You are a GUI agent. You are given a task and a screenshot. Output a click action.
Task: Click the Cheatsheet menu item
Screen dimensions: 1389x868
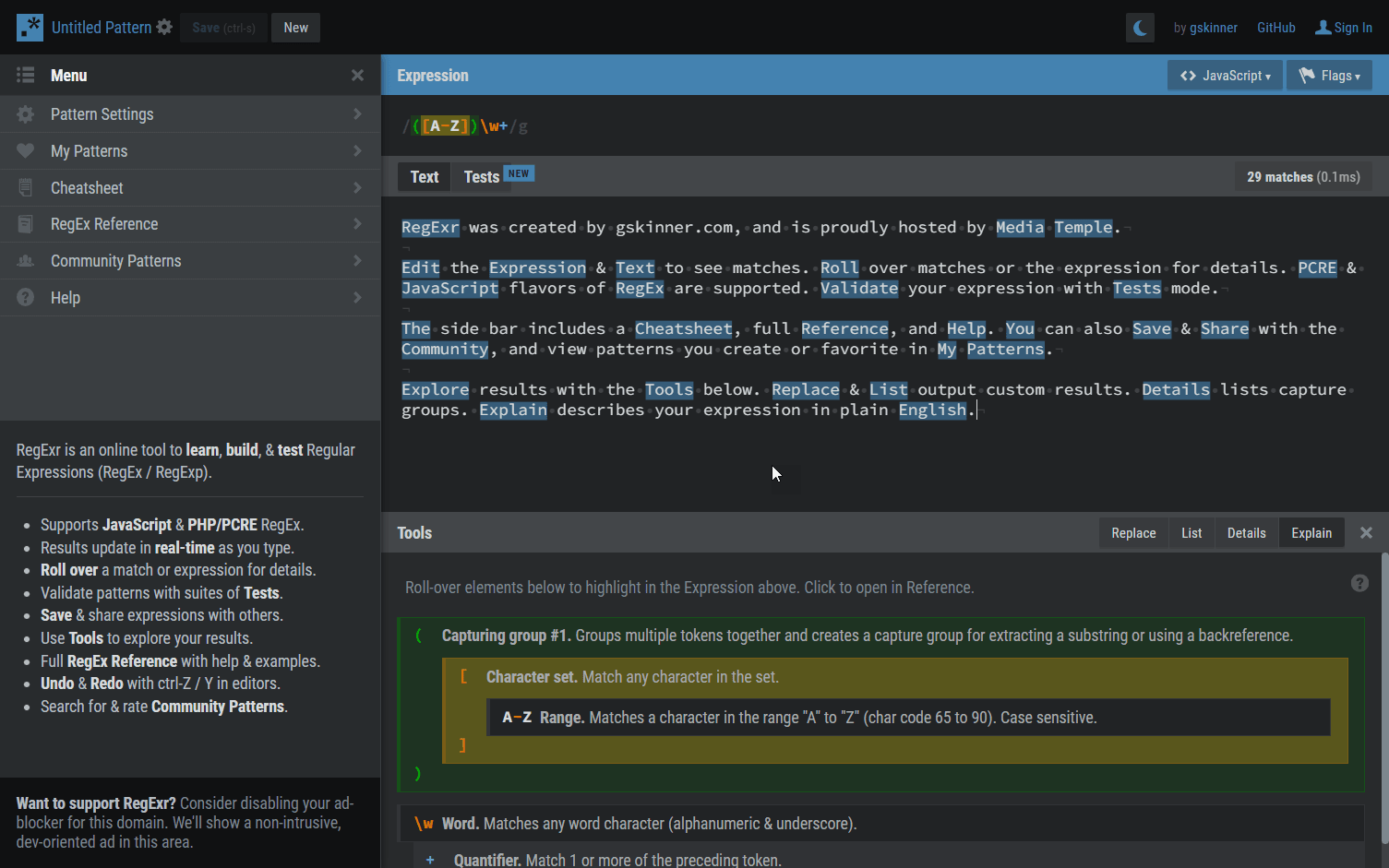(x=190, y=188)
